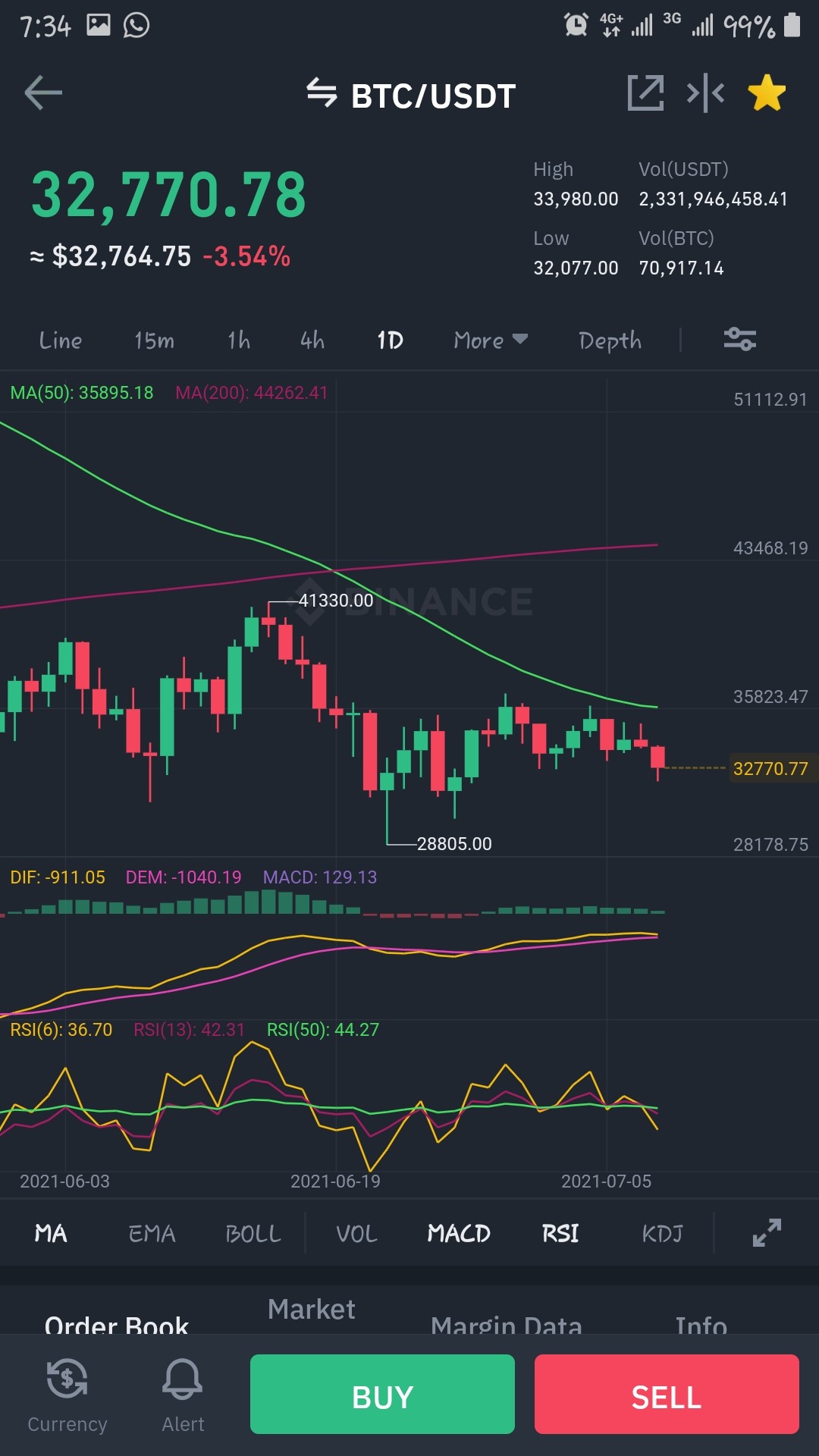Viewport: 819px width, 1456px height.
Task: Open the share chart icon
Action: pos(645,93)
